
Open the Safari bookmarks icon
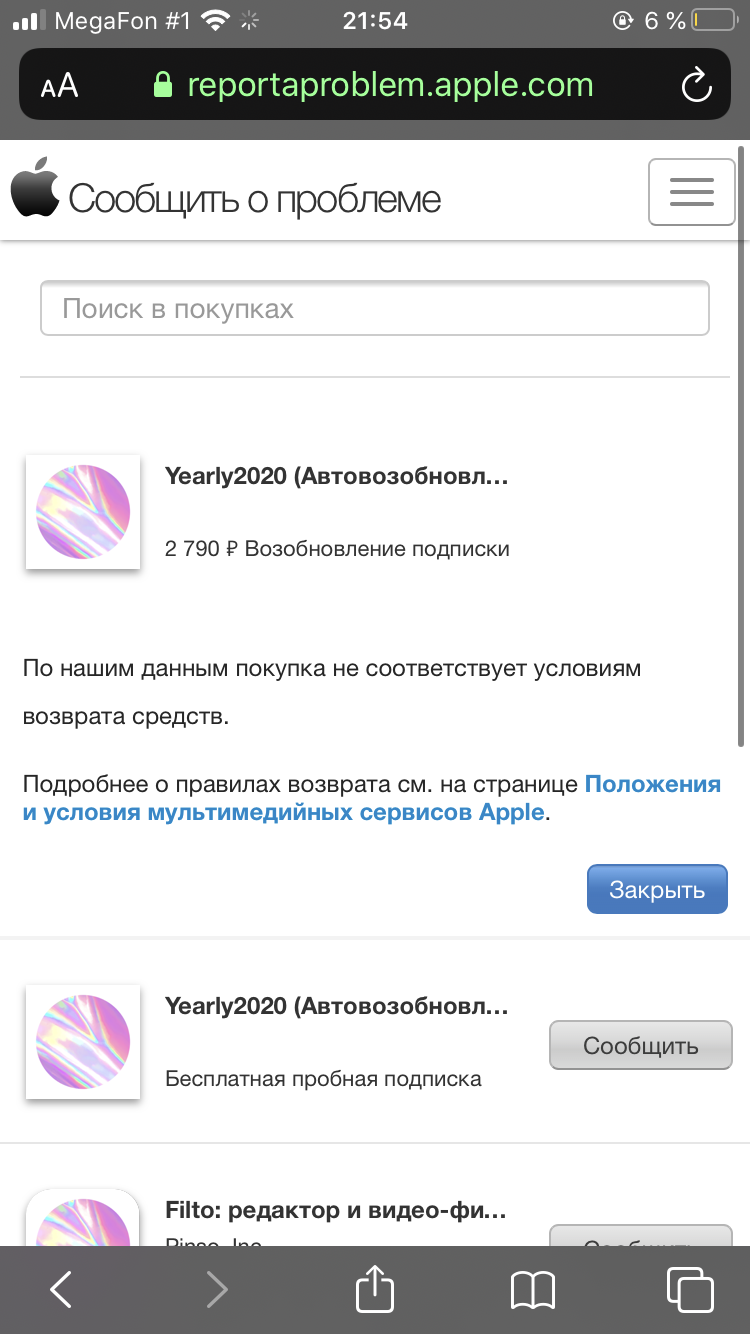(x=532, y=1290)
